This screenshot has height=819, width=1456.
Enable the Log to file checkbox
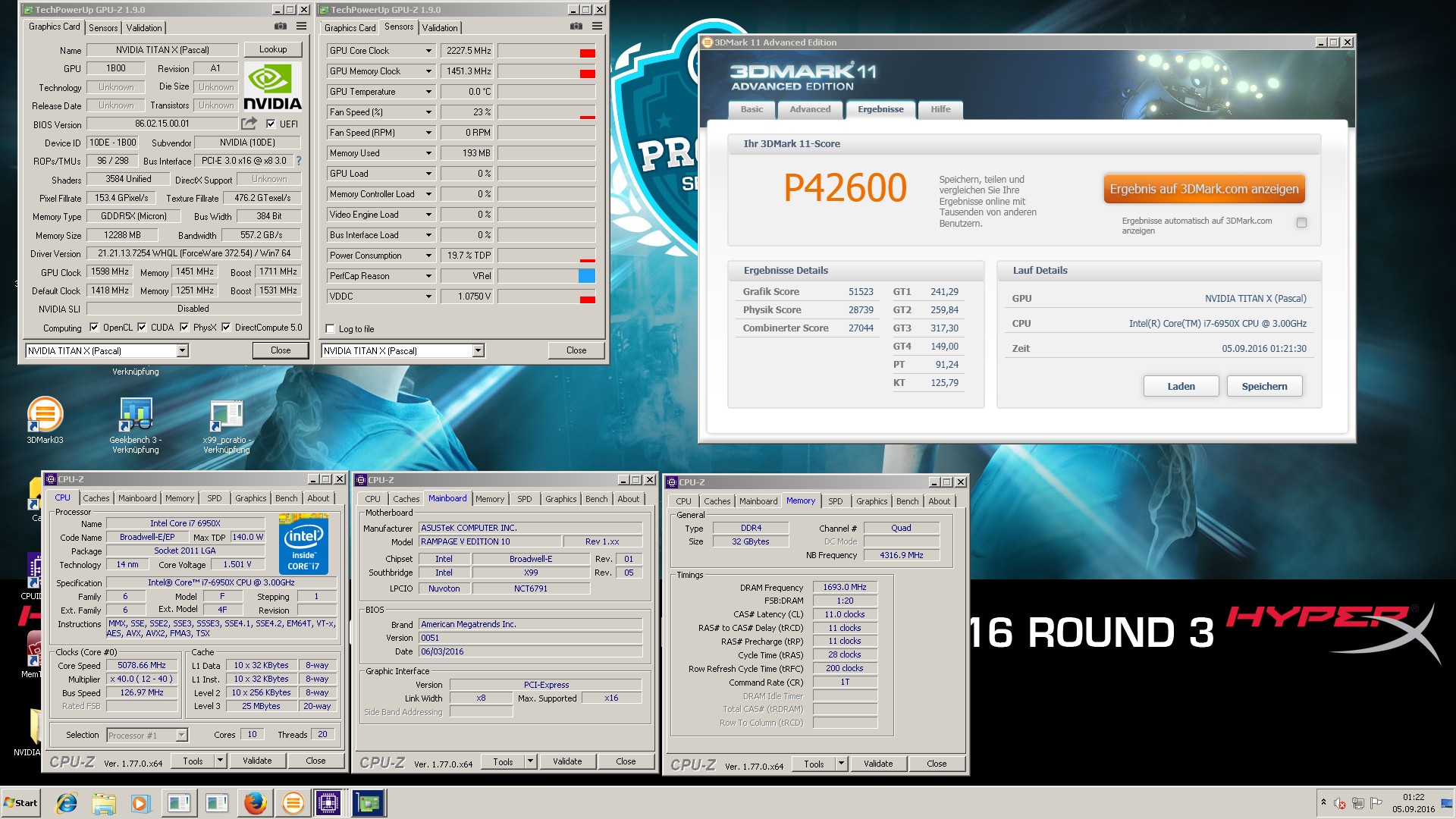(330, 329)
